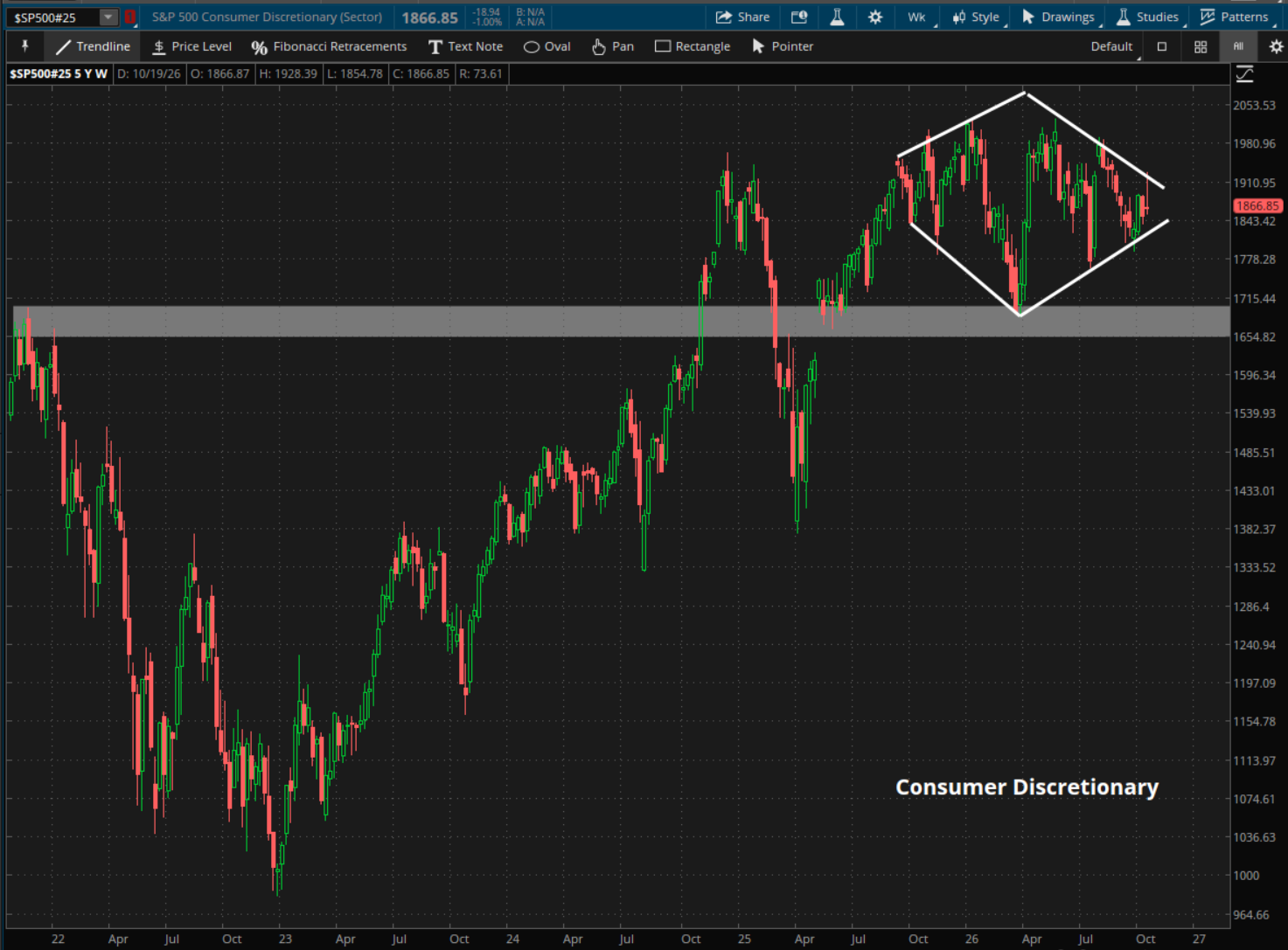Click the last price 1866.85 in header

429,17
